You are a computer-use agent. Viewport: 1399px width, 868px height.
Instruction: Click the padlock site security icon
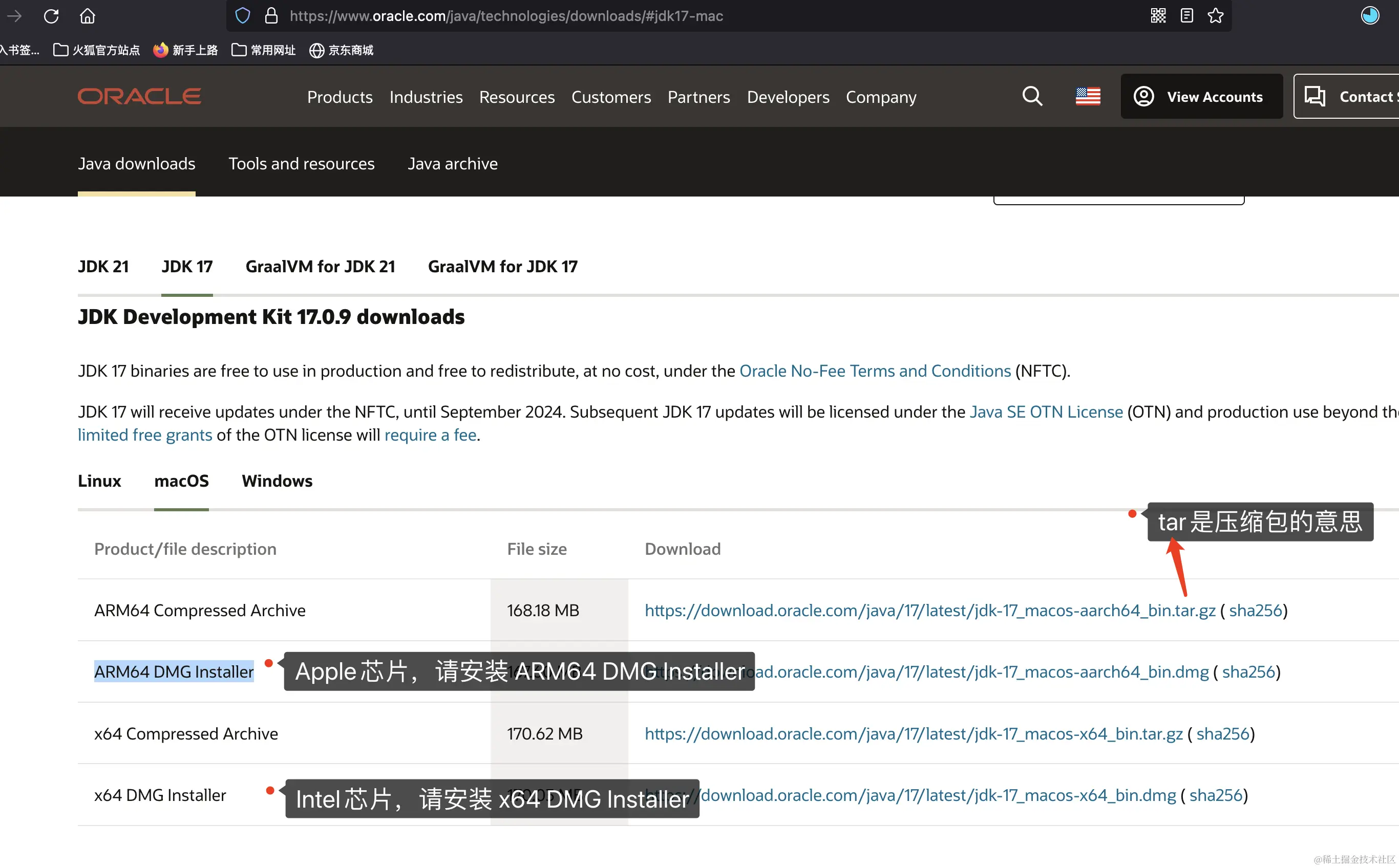pos(271,16)
